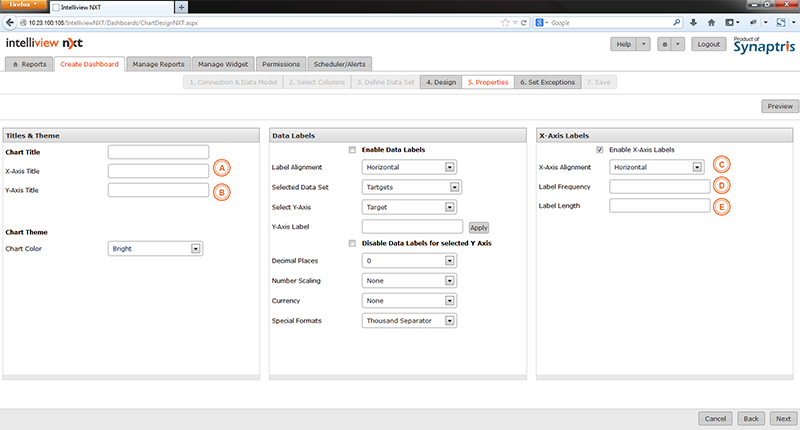Enable Data Labels checkbox
The image size is (800, 430).
pyautogui.click(x=352, y=150)
